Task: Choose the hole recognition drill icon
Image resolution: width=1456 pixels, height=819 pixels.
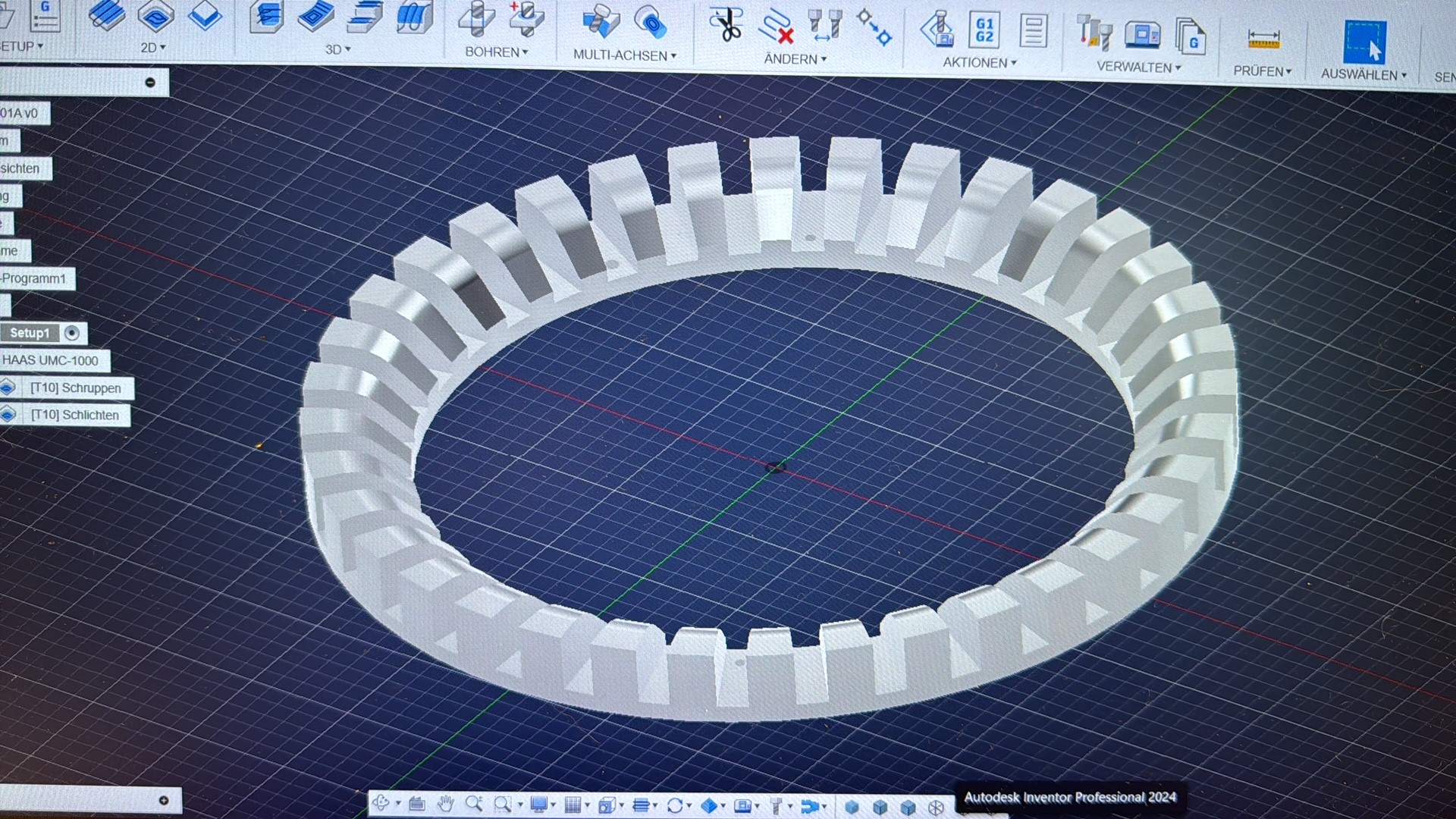Action: 526,20
